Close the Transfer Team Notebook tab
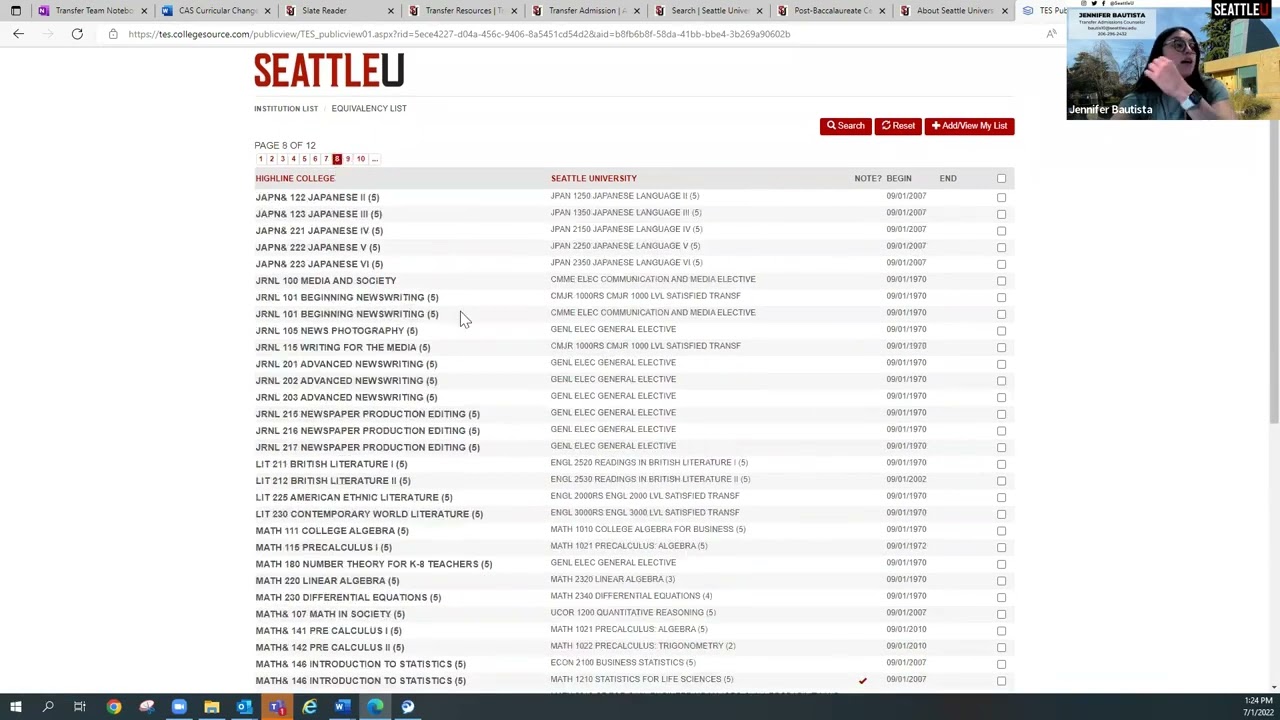This screenshot has height=720, width=1280. pos(144,11)
